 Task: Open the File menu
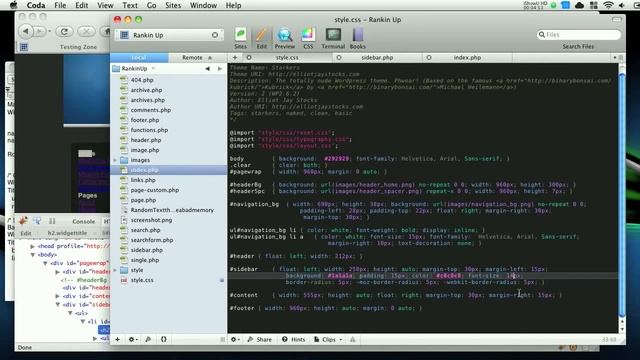click(60, 5)
